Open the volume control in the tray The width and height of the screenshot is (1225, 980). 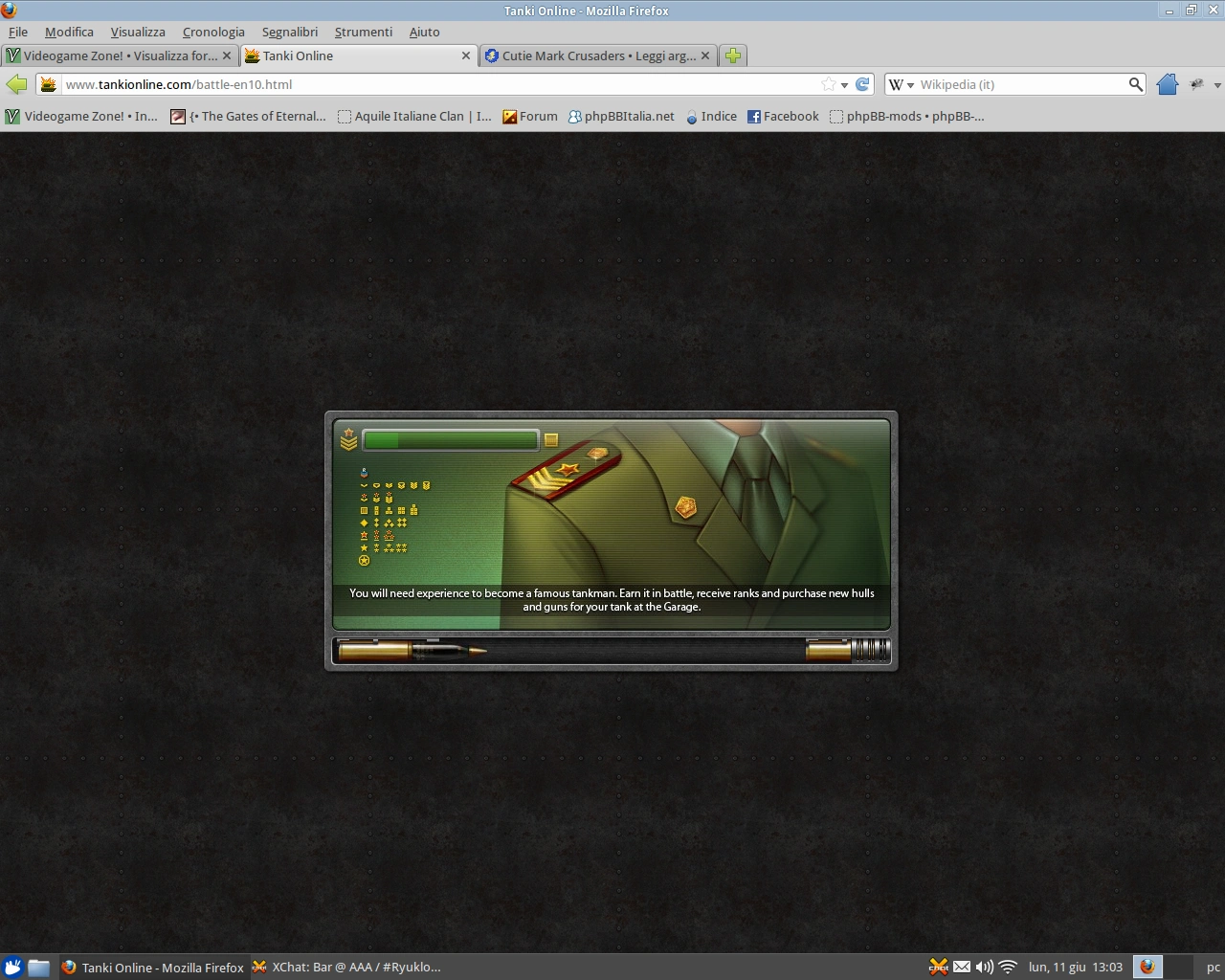(x=984, y=967)
